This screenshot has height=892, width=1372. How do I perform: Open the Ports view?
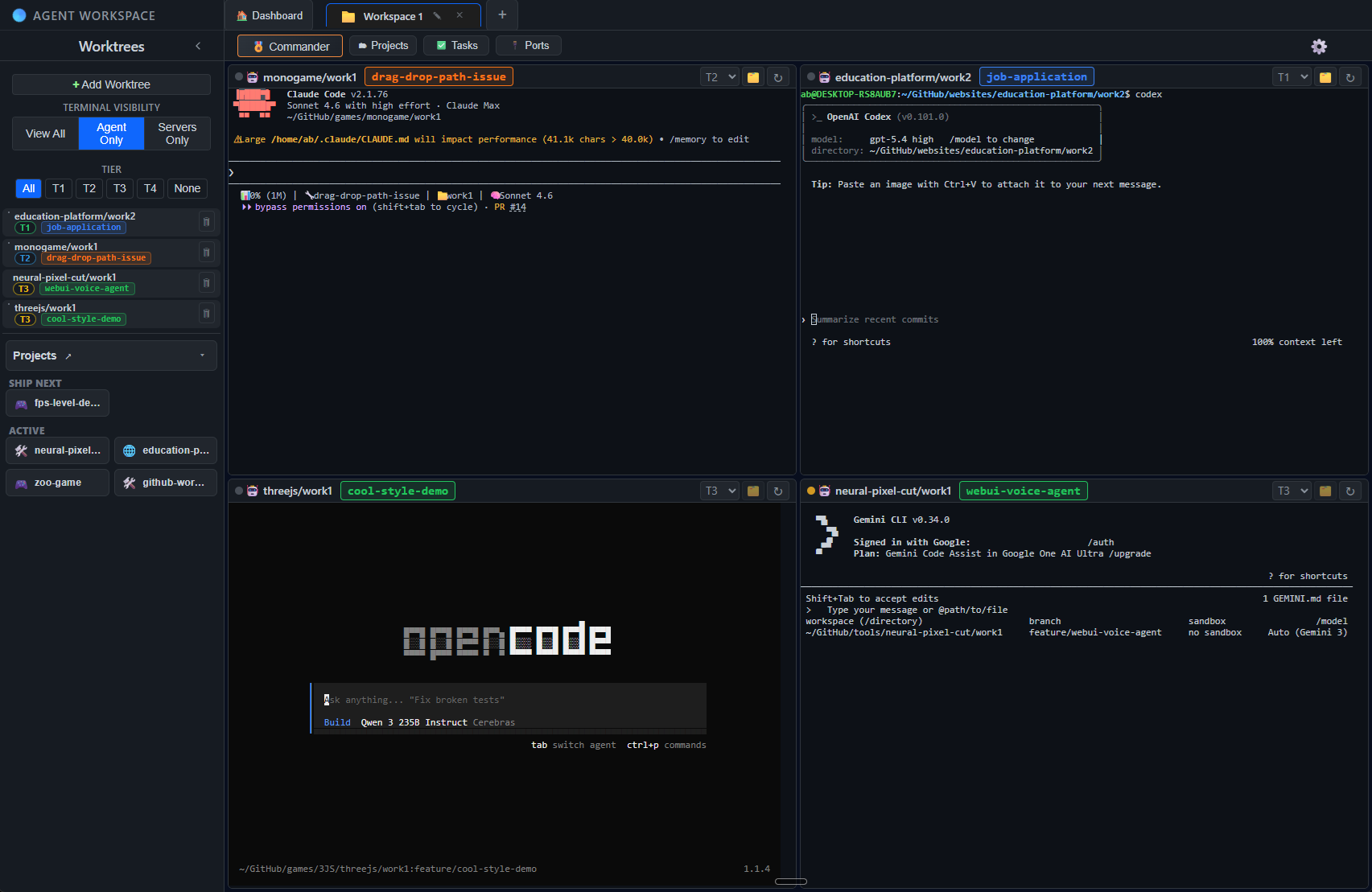528,45
